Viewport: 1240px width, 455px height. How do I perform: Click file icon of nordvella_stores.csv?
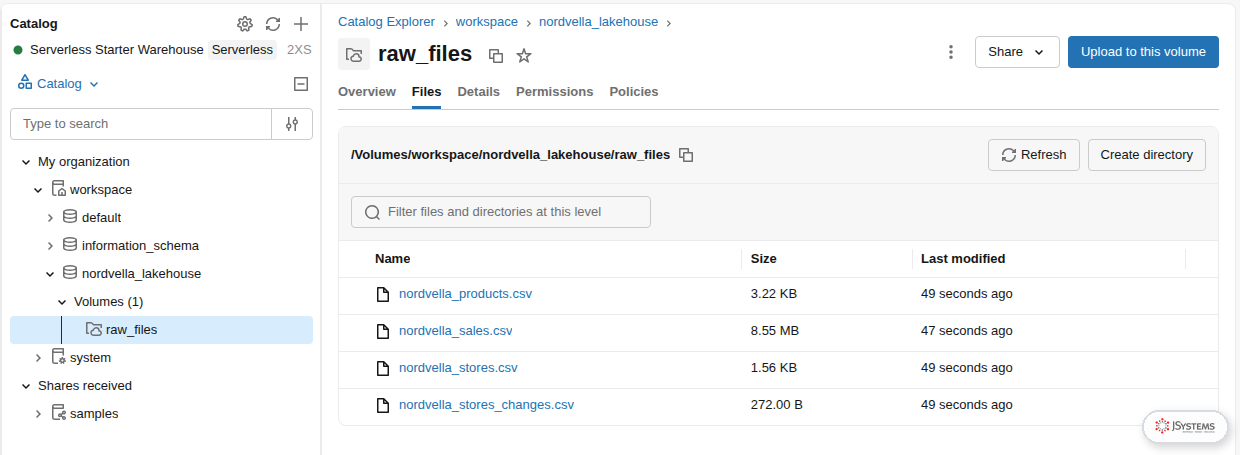pyautogui.click(x=382, y=368)
